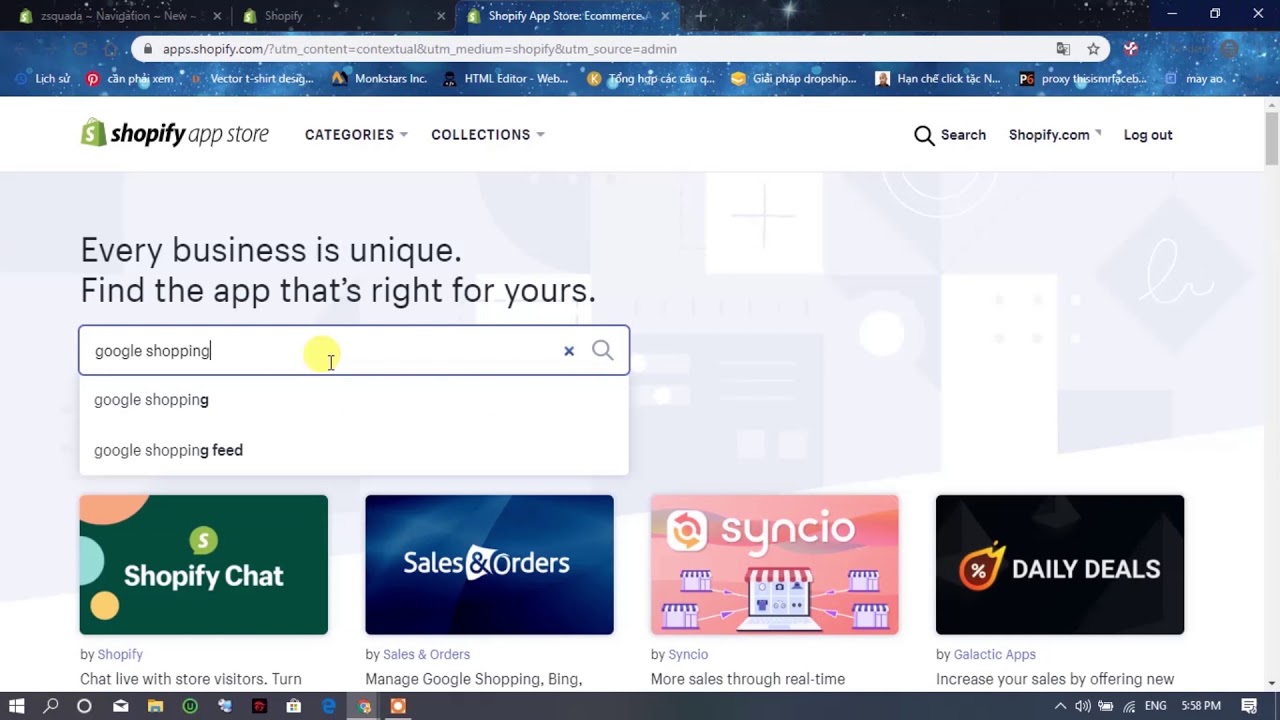Click the Syncio developer link

pyautogui.click(x=688, y=654)
